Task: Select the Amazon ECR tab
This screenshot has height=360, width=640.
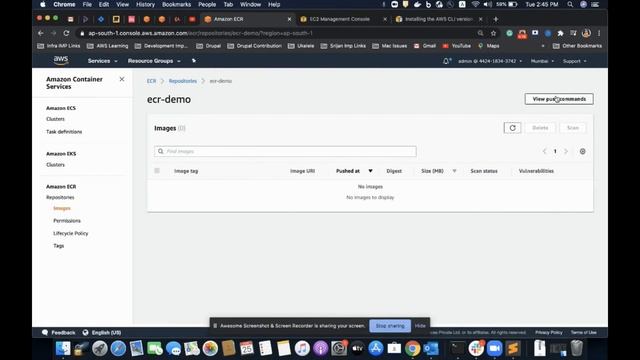Action: (x=247, y=19)
